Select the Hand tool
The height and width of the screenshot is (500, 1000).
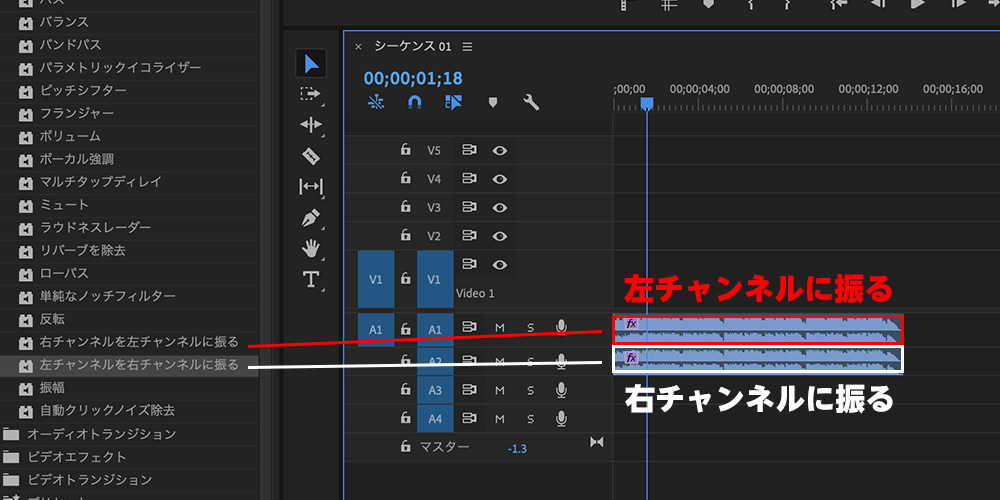click(311, 248)
